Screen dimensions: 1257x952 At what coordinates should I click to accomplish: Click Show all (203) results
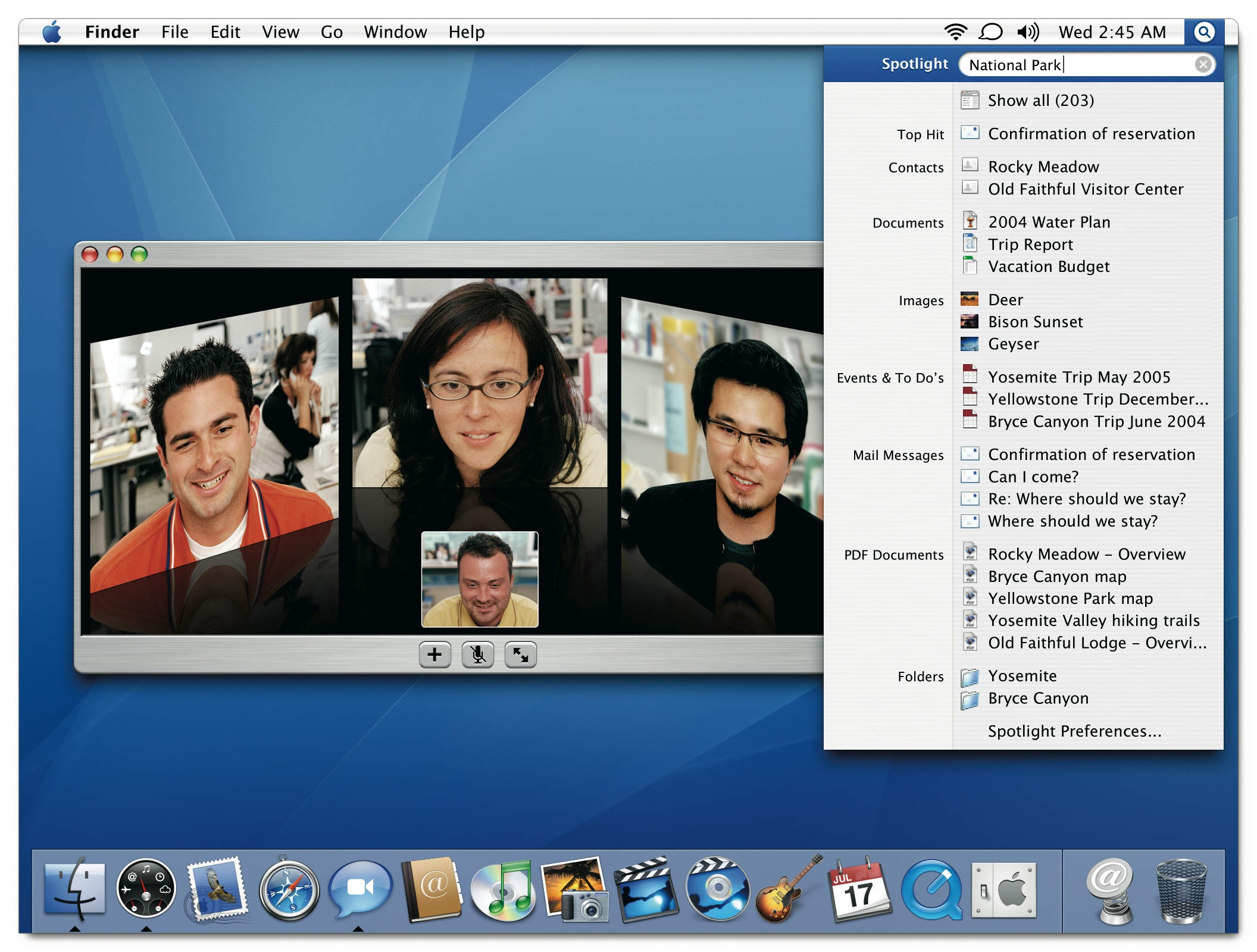(x=1040, y=101)
